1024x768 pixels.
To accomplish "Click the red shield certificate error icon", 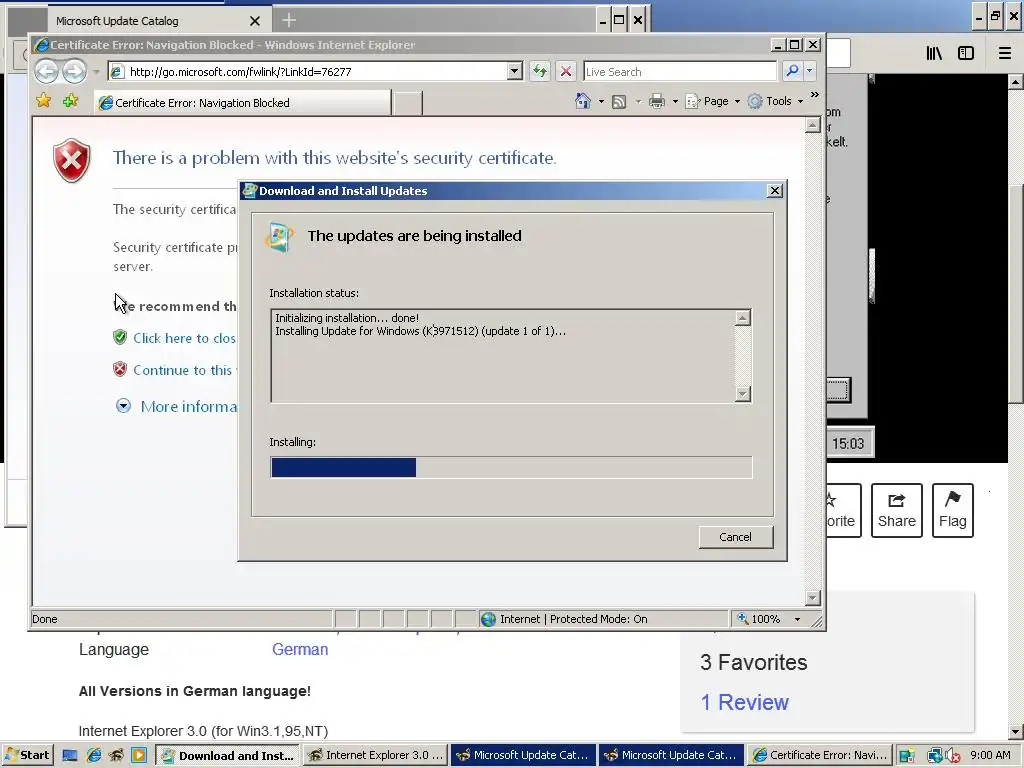I will [x=72, y=161].
